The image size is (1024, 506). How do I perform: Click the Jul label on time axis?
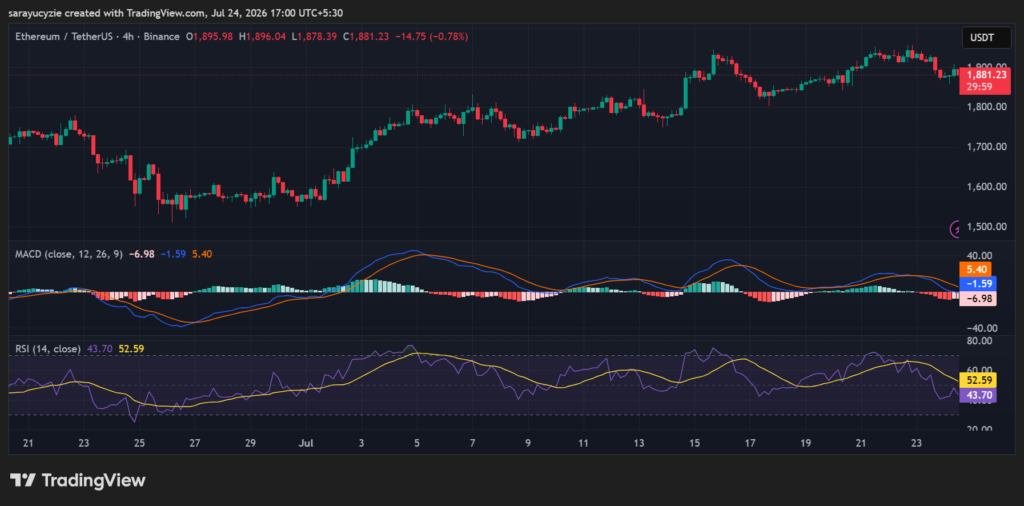tap(305, 443)
